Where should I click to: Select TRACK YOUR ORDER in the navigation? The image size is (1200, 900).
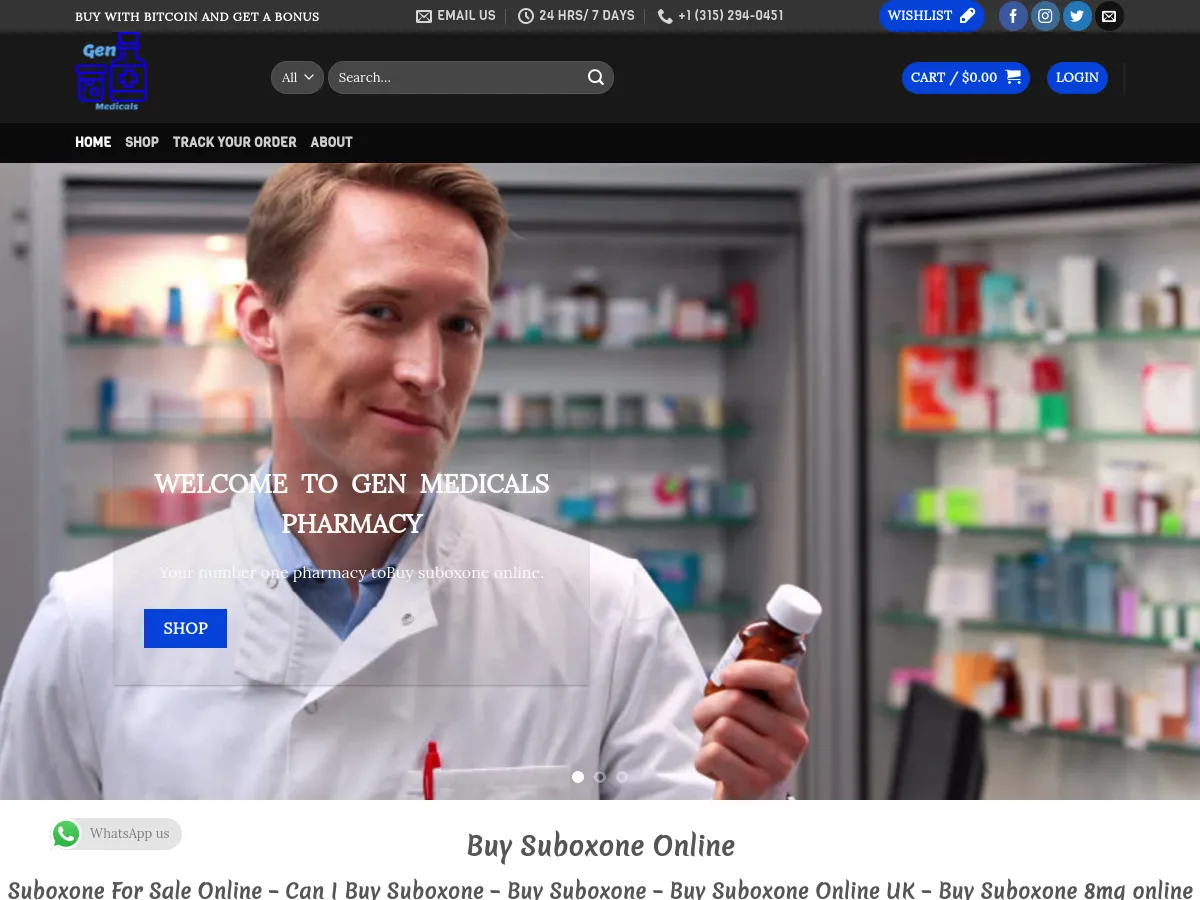pyautogui.click(x=234, y=142)
